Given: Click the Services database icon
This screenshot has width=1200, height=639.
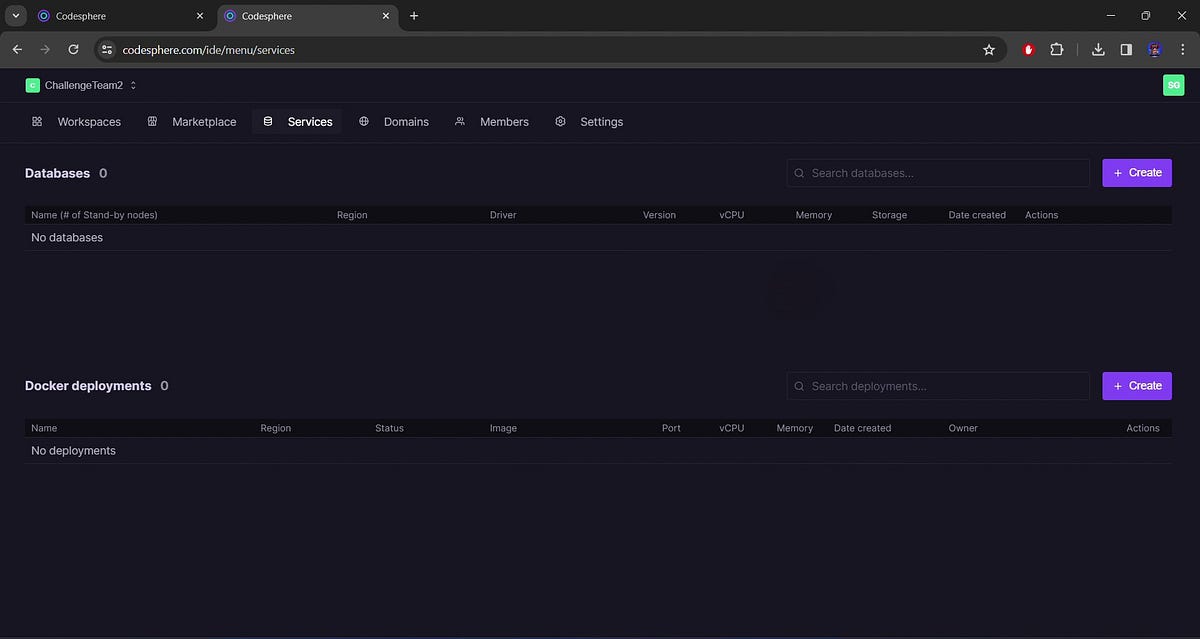Looking at the screenshot, I should coord(267,121).
